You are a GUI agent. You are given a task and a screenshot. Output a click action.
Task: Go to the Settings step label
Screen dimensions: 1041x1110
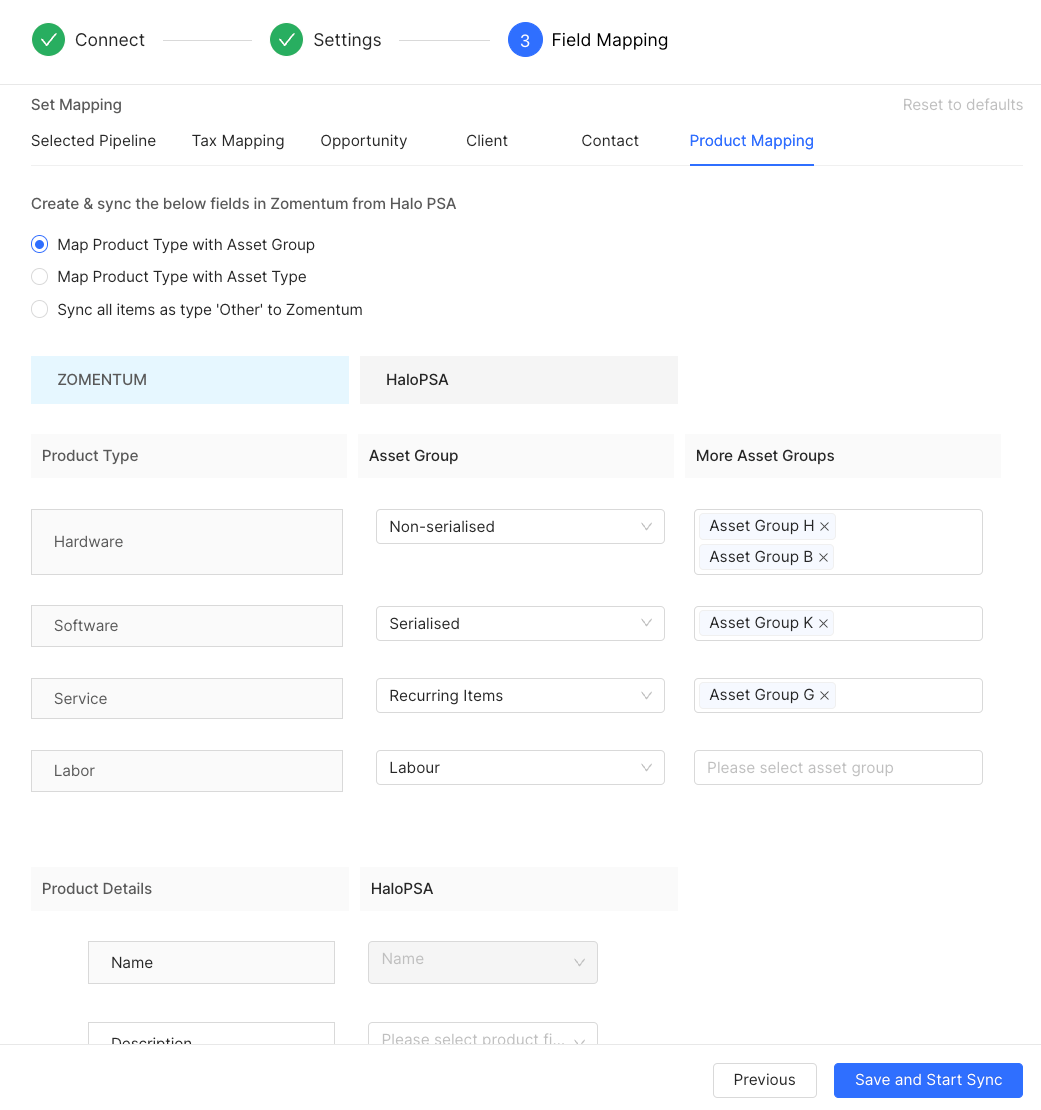347,40
